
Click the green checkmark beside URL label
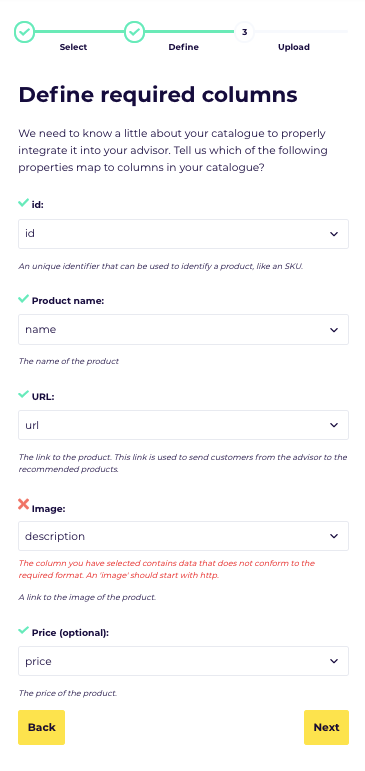coord(23,395)
